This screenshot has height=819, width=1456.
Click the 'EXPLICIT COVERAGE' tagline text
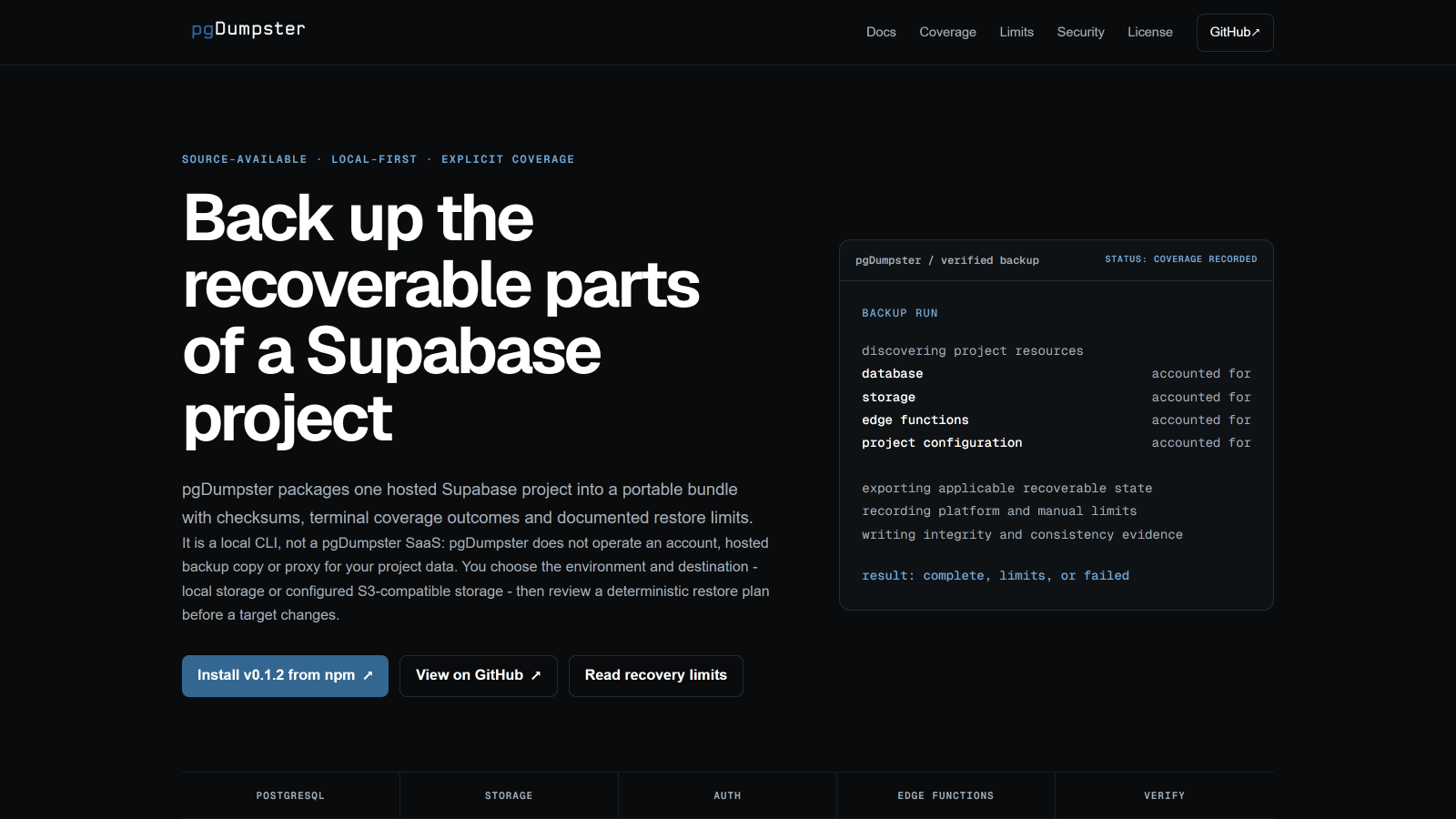point(508,159)
